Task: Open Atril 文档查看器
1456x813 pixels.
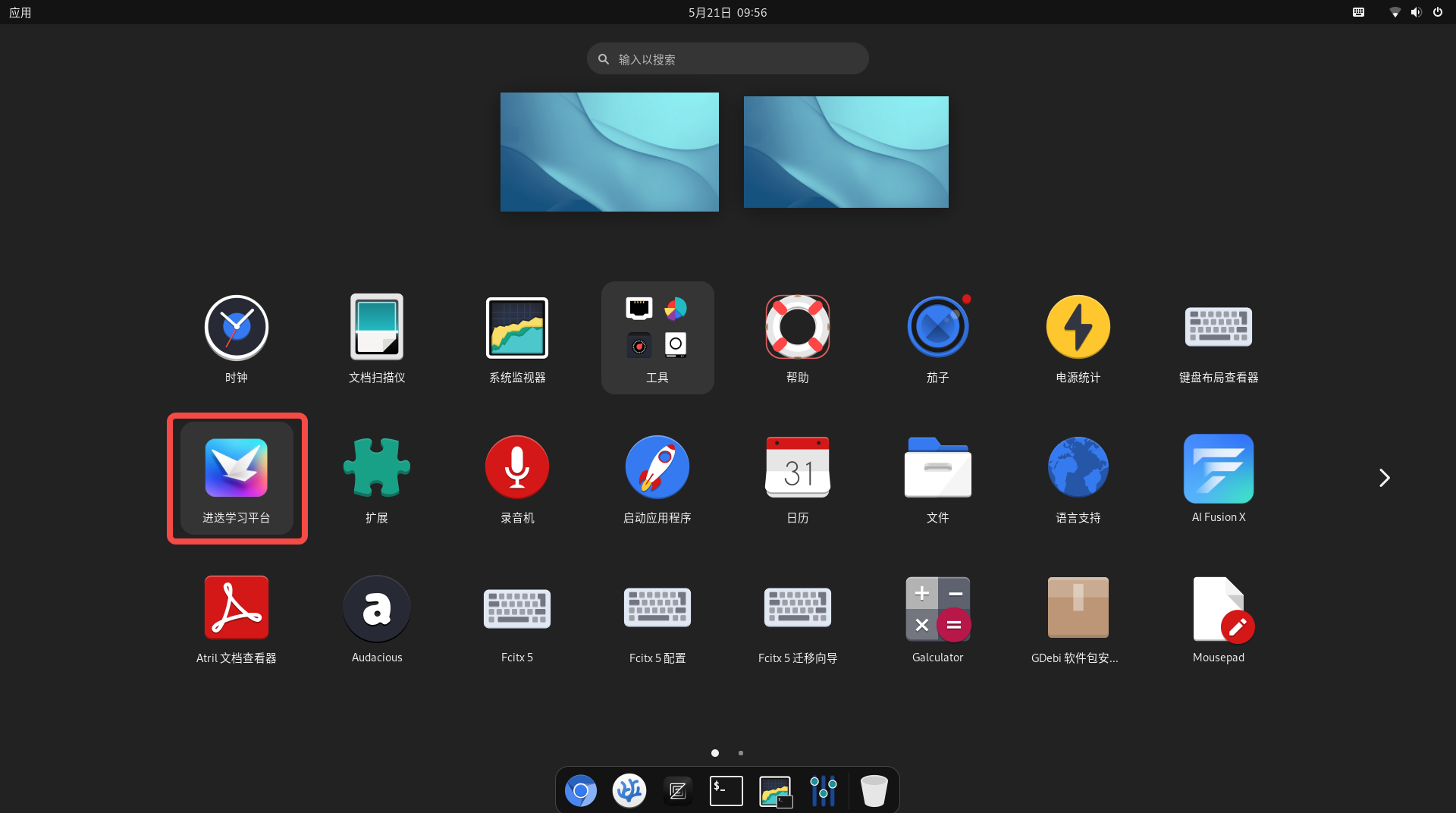Action: point(237,619)
